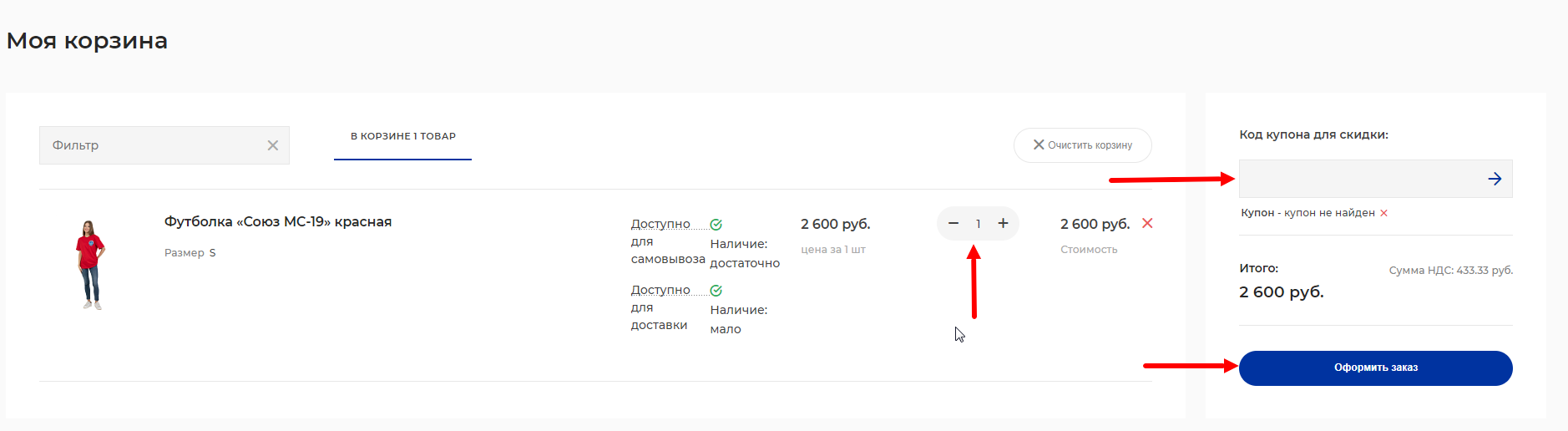1568x431 pixels.
Task: Clear the Фильтр field with its X icon
Action: point(272,145)
